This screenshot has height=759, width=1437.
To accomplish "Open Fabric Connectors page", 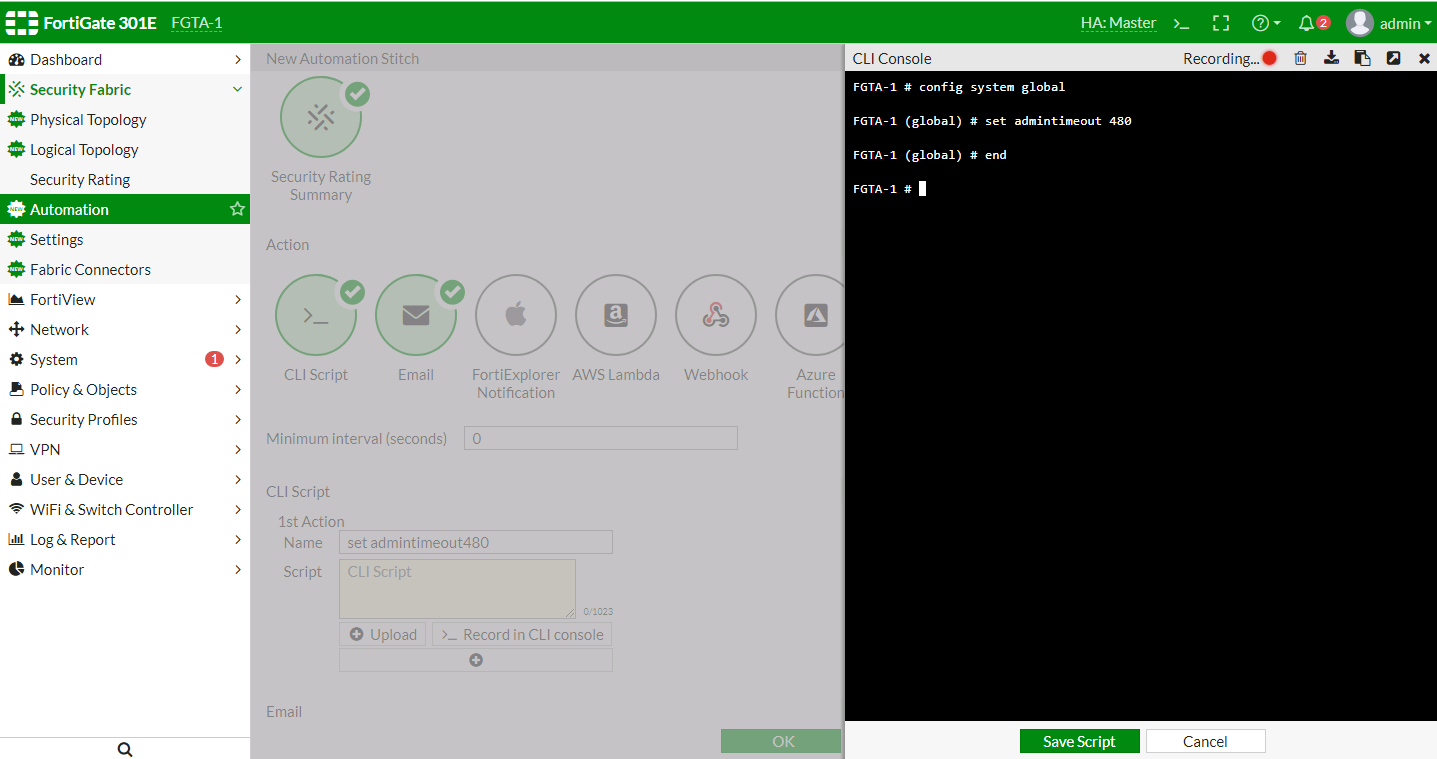I will coord(125,269).
